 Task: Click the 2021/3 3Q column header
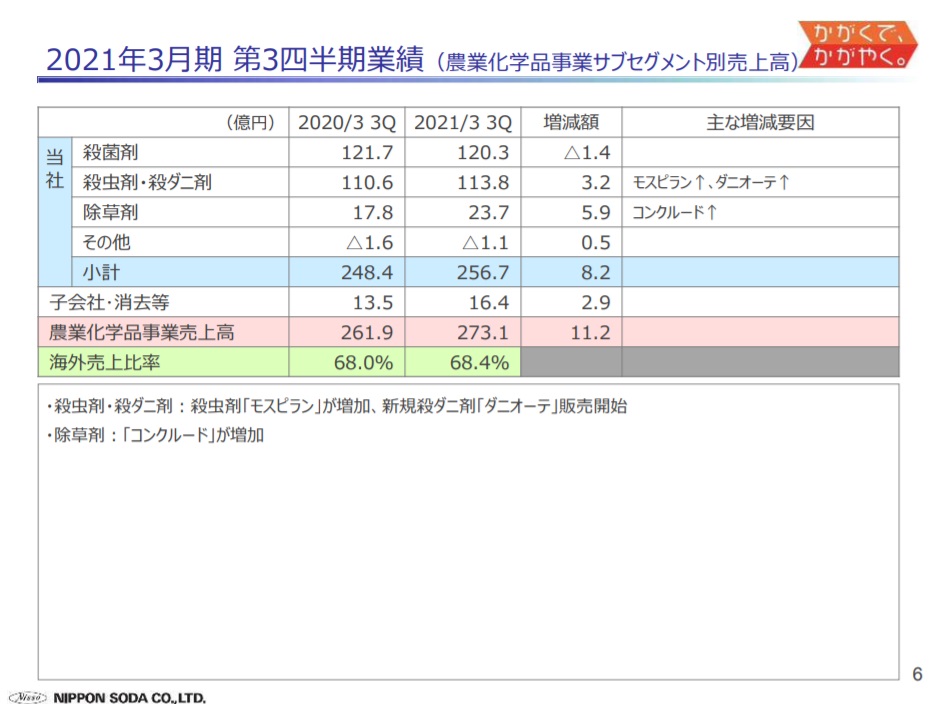(x=463, y=123)
